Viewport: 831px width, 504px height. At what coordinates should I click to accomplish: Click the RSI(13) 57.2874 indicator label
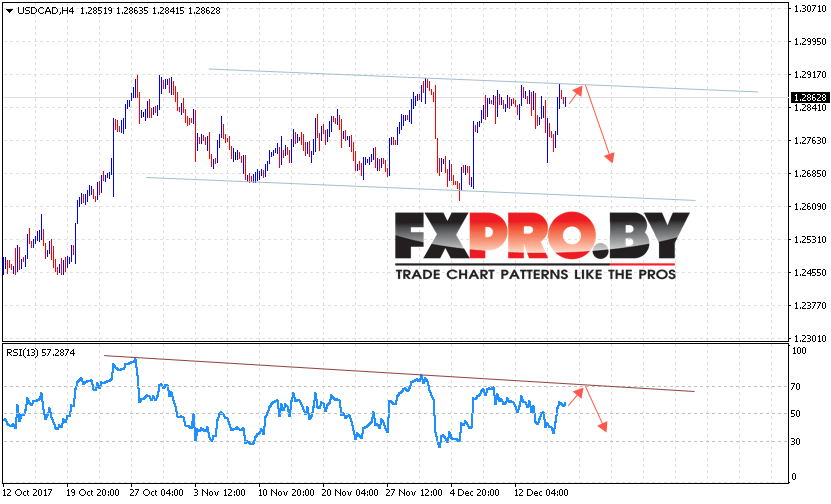(41, 352)
